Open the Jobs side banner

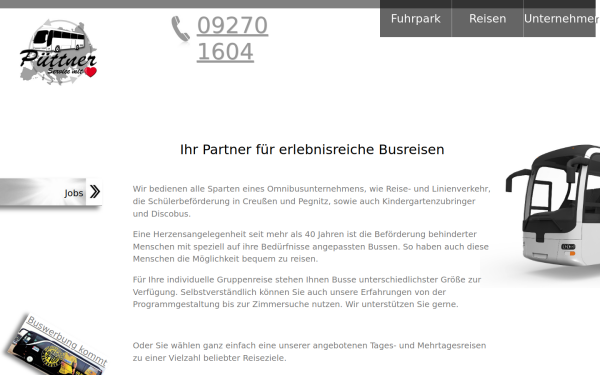(x=51, y=192)
